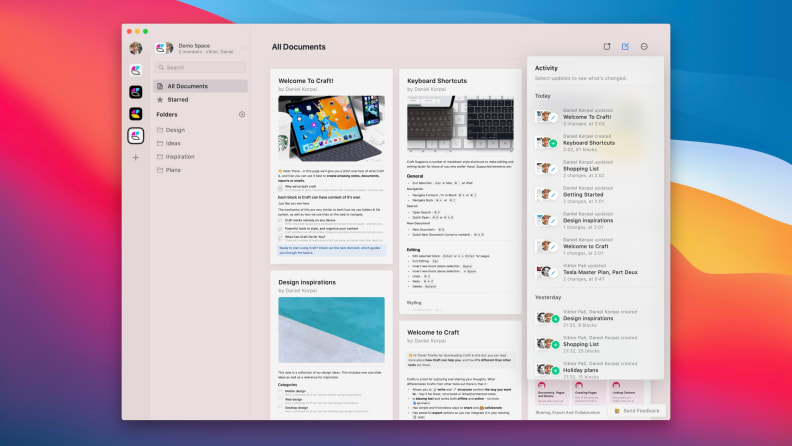Click the folder icon next to Design
Screen dimensions: 792x446
pos(160,130)
